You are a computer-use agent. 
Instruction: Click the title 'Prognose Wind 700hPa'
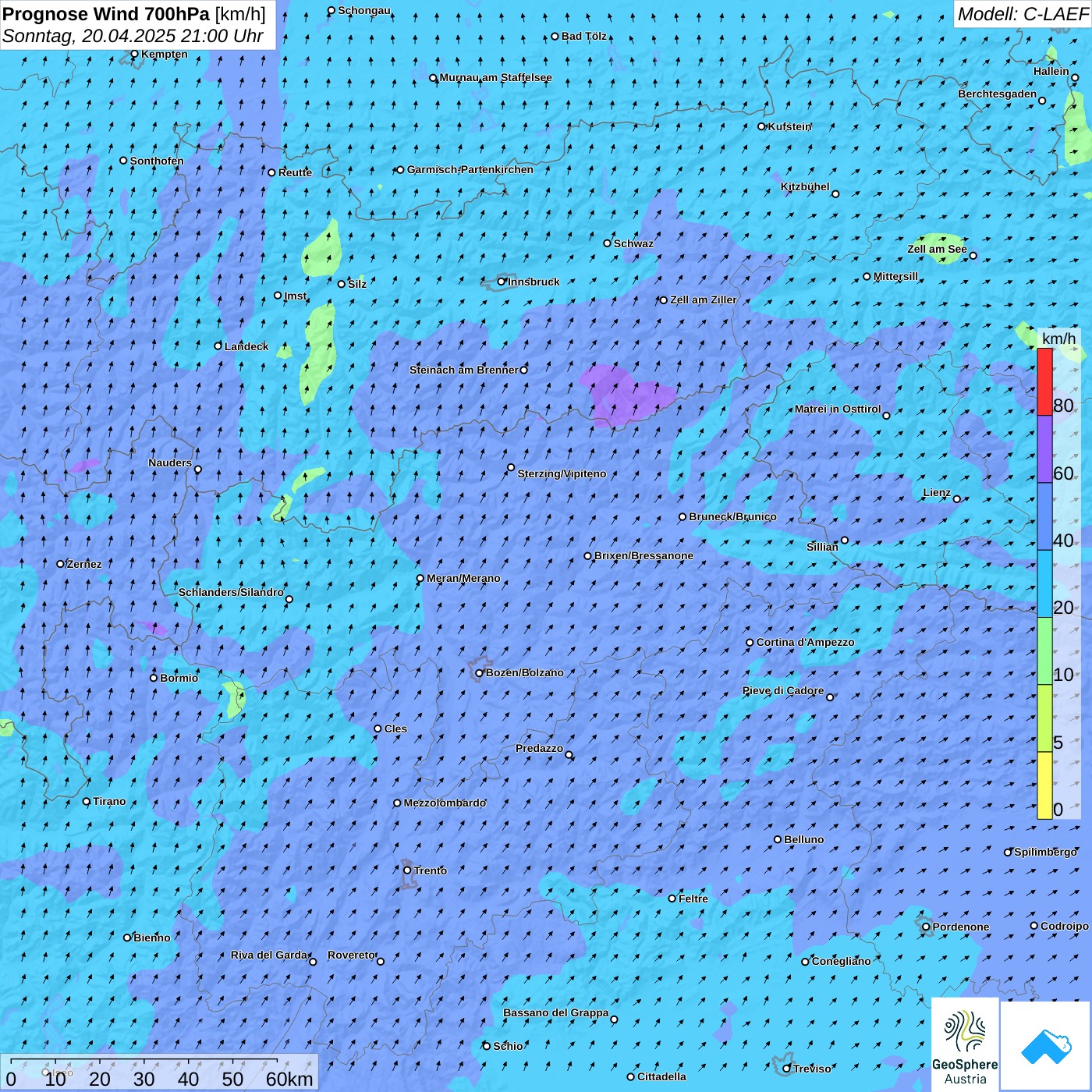(x=106, y=14)
